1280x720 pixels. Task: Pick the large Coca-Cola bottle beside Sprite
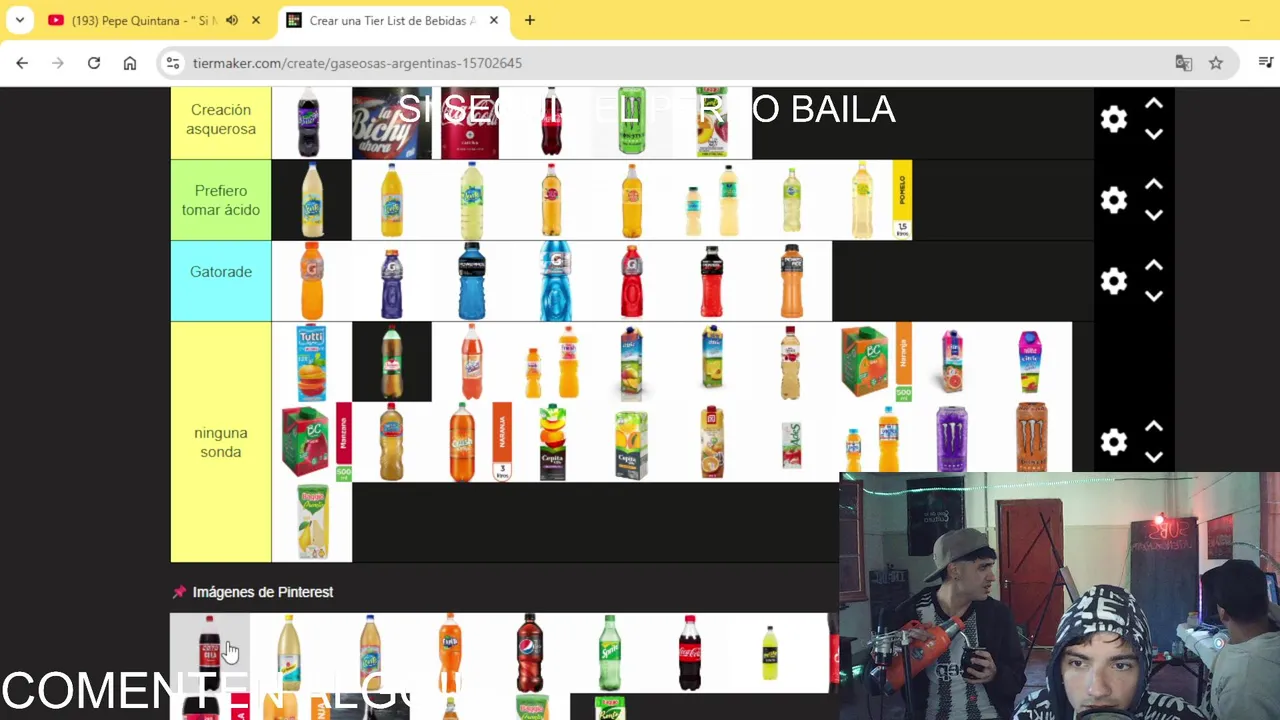690,653
